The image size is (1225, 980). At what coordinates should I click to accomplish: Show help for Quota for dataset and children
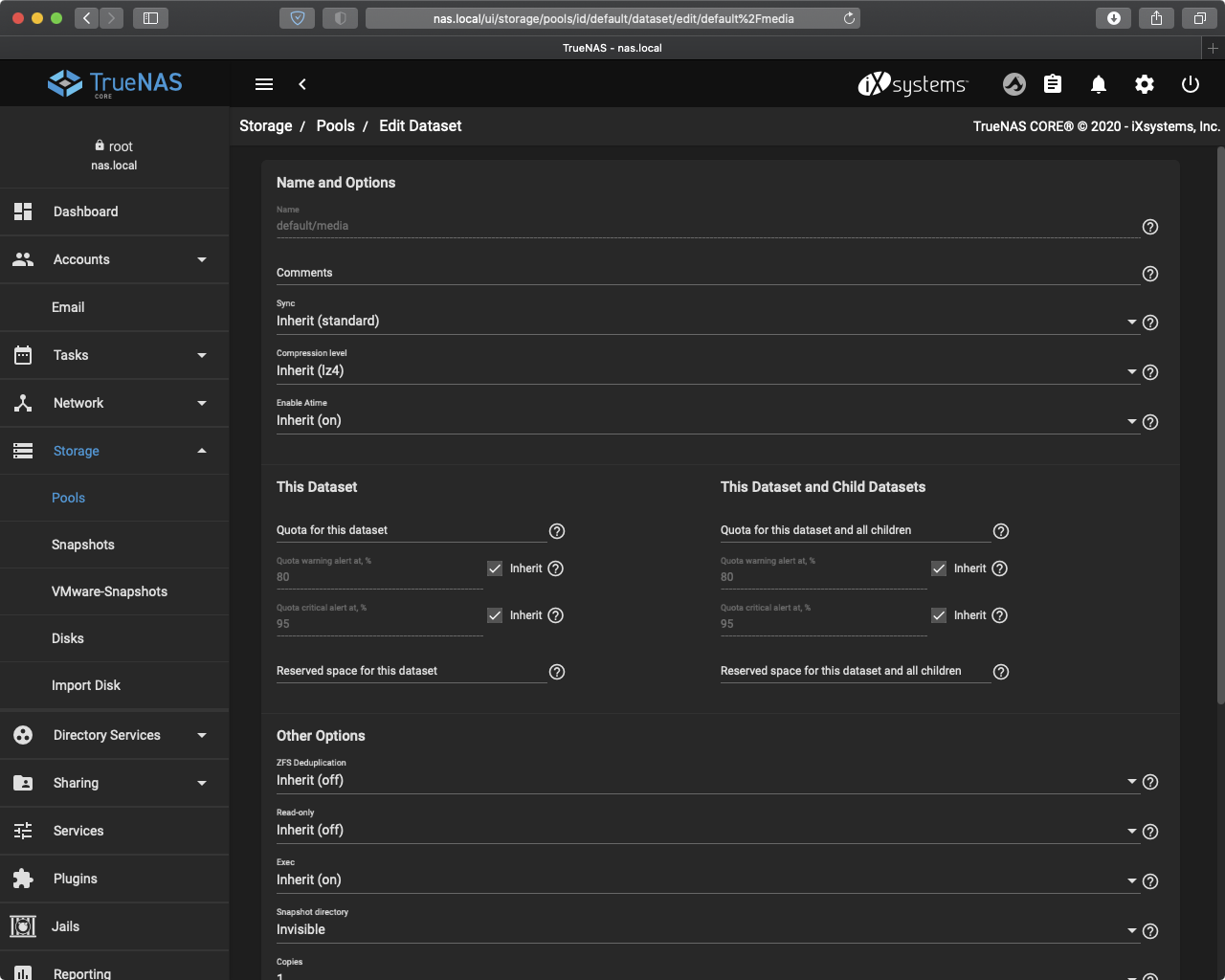[x=1001, y=531]
